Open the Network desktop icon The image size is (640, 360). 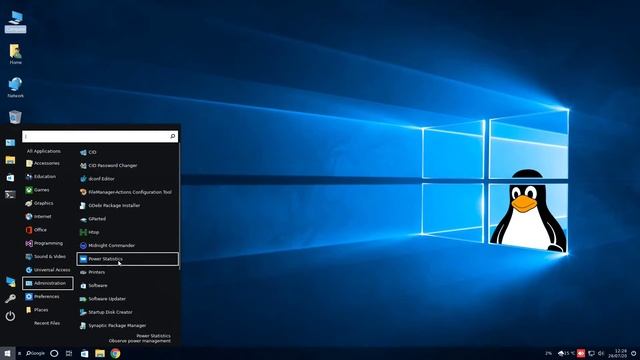(16, 87)
